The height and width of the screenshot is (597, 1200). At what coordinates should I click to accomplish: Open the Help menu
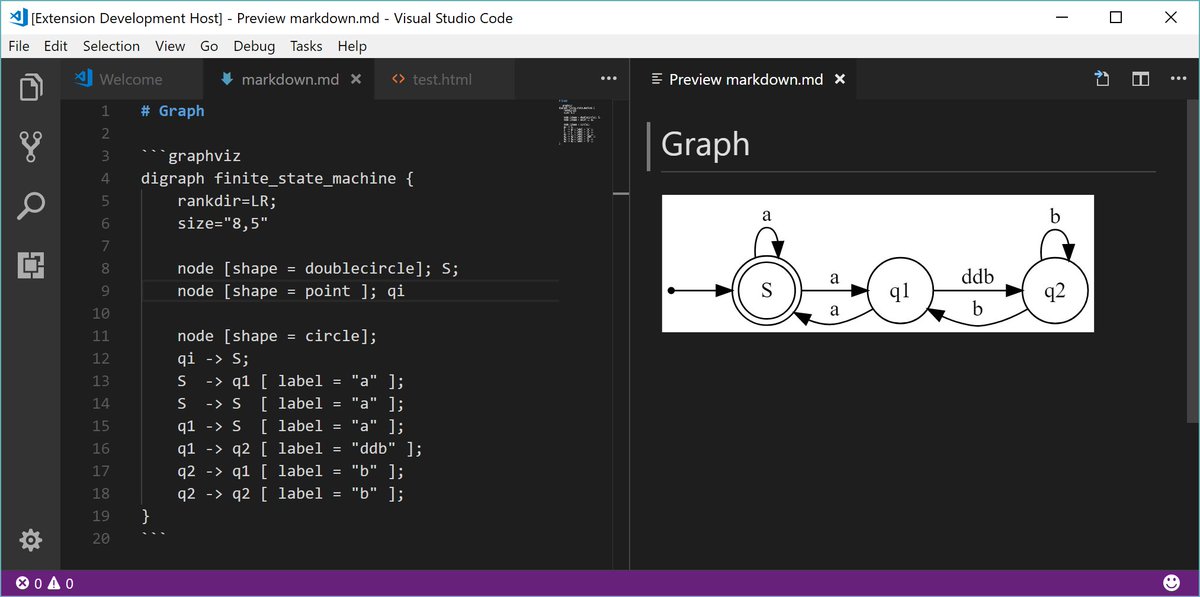pyautogui.click(x=352, y=46)
